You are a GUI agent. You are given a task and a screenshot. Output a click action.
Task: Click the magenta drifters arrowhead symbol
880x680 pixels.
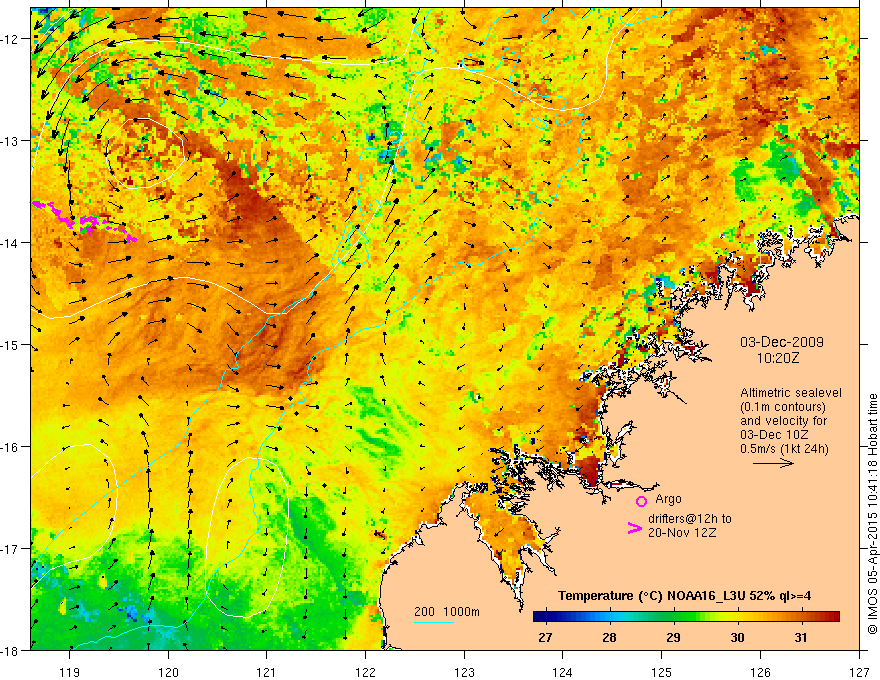tap(635, 528)
